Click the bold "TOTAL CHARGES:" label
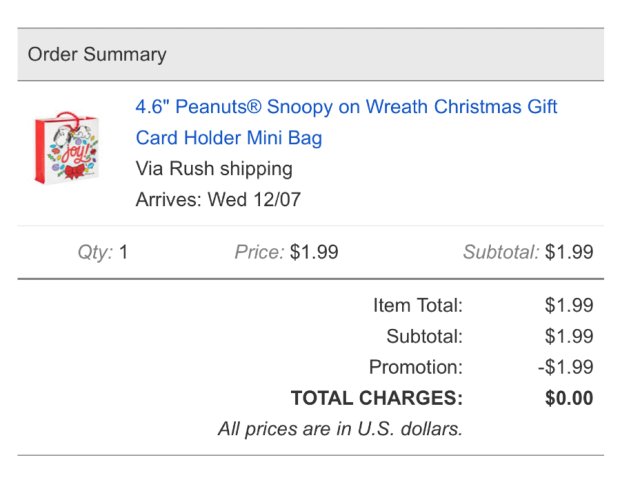640x480 pixels. pyautogui.click(x=377, y=398)
